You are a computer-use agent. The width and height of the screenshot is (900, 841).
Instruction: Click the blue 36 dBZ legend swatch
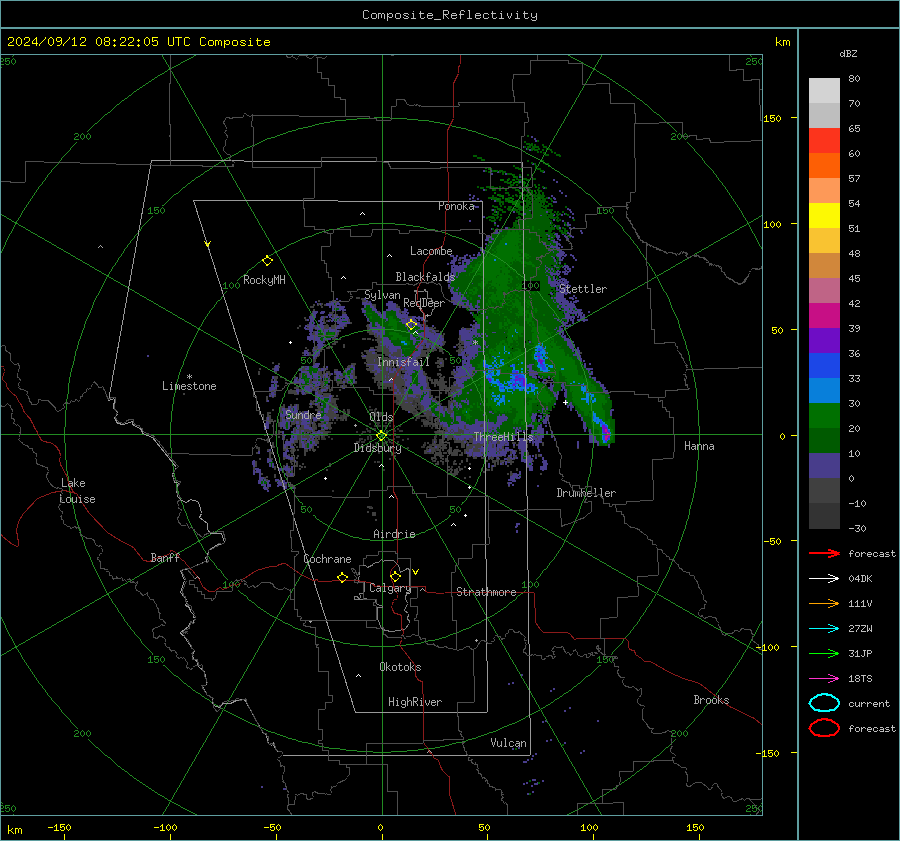(824, 365)
